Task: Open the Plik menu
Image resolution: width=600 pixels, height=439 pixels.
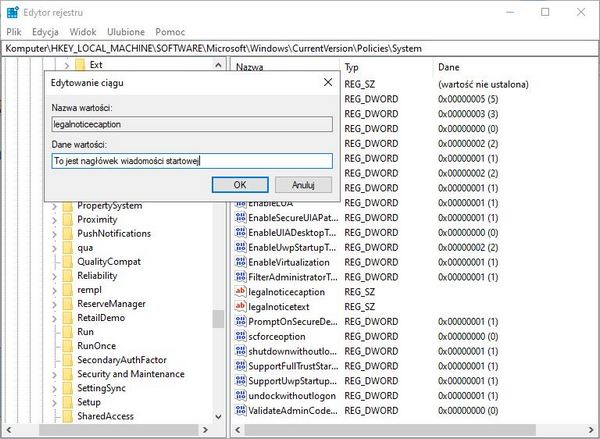Action: click(13, 32)
